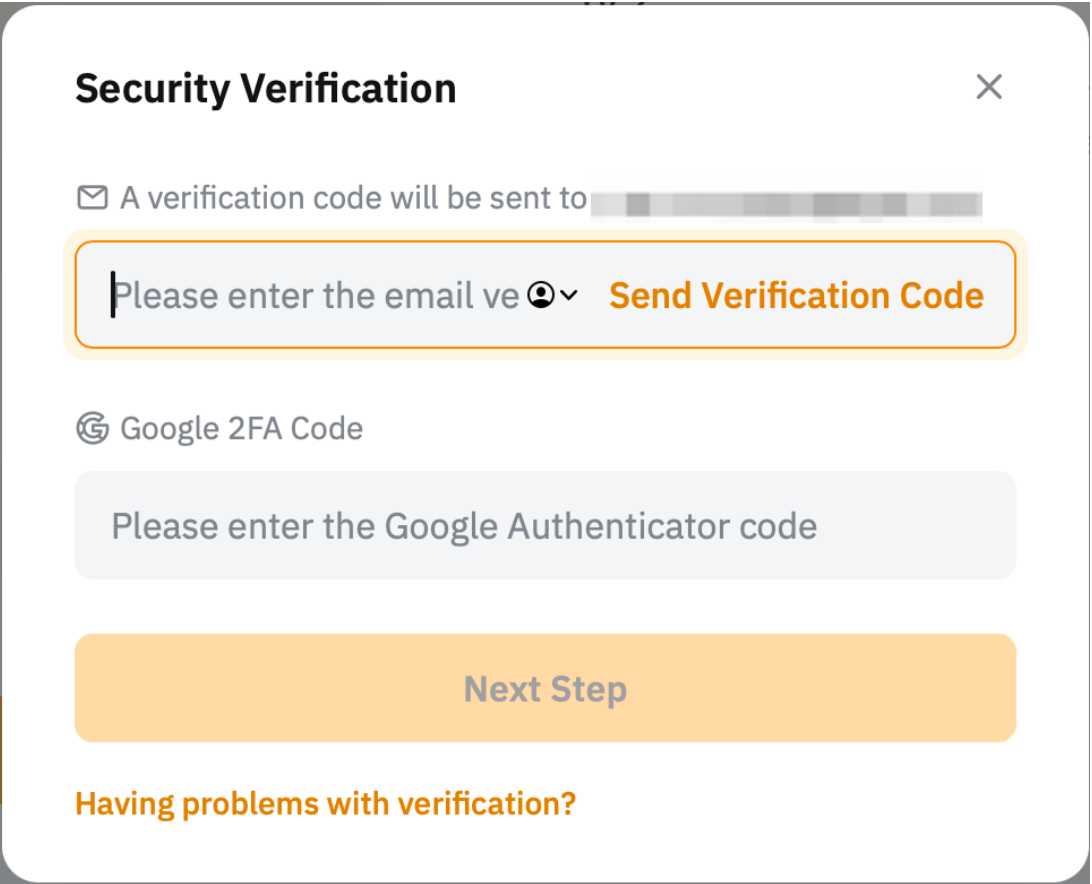Click the Security Verification heading
The image size is (1092, 884).
point(265,89)
